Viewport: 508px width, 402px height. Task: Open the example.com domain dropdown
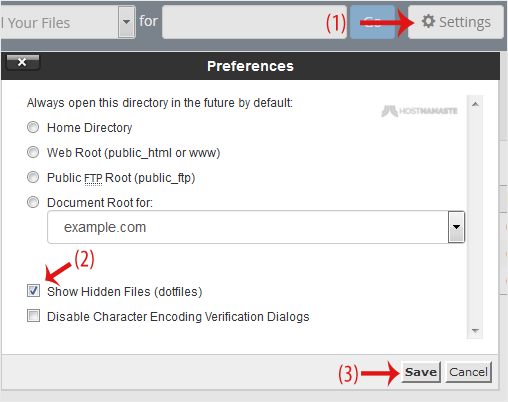point(256,227)
